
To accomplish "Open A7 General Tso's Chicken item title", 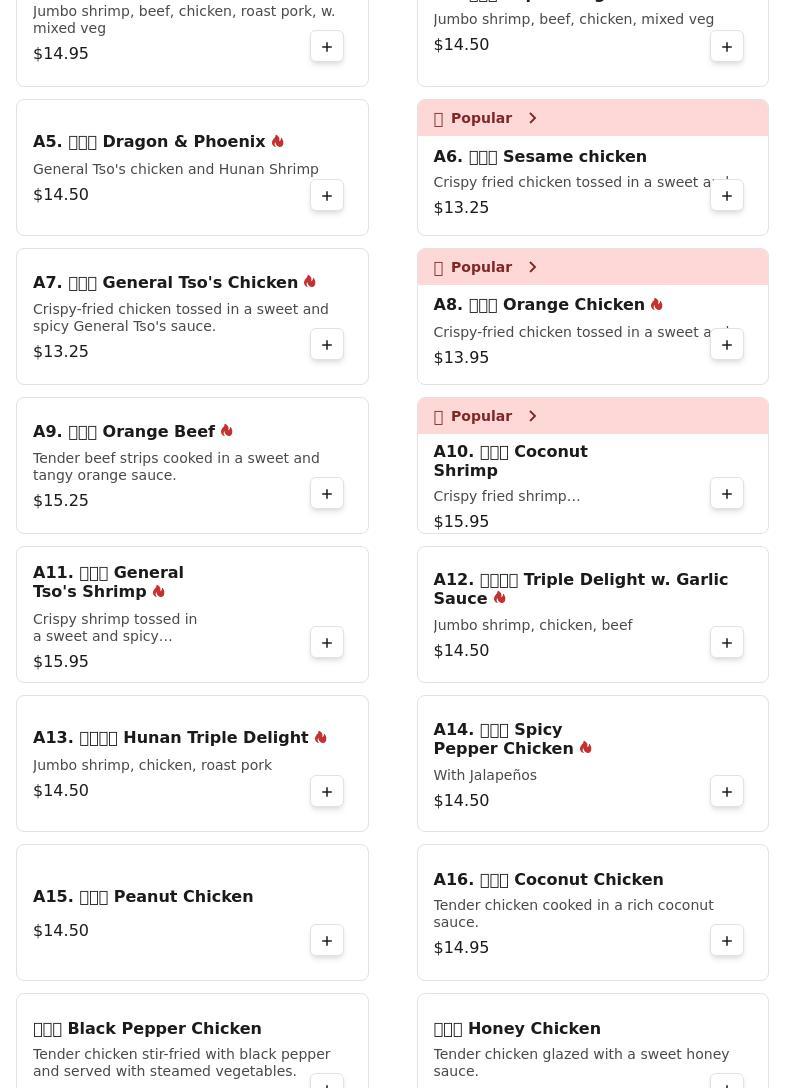I will click(x=165, y=283).
